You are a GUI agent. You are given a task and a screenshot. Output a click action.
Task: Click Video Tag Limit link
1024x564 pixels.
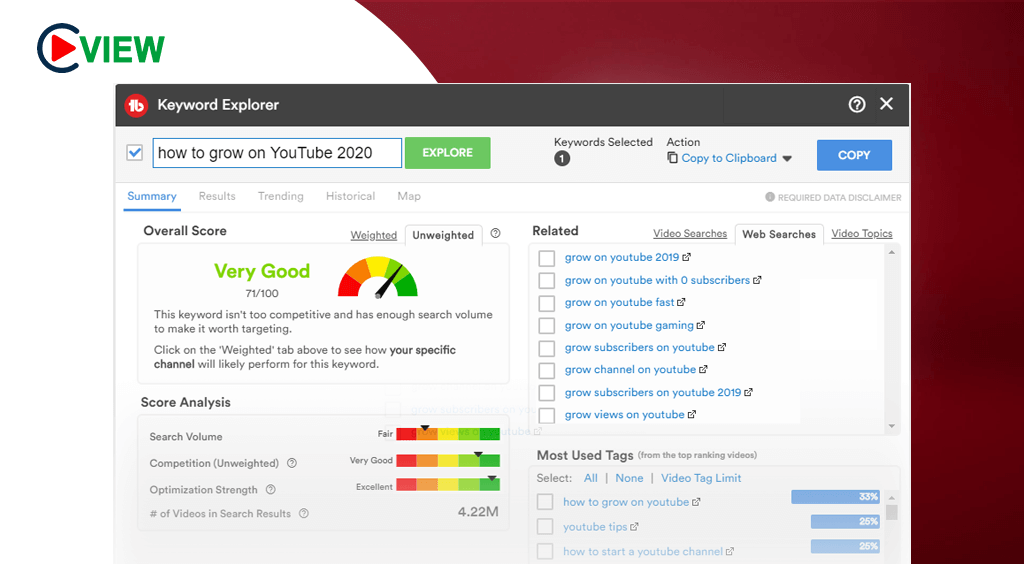pos(701,478)
